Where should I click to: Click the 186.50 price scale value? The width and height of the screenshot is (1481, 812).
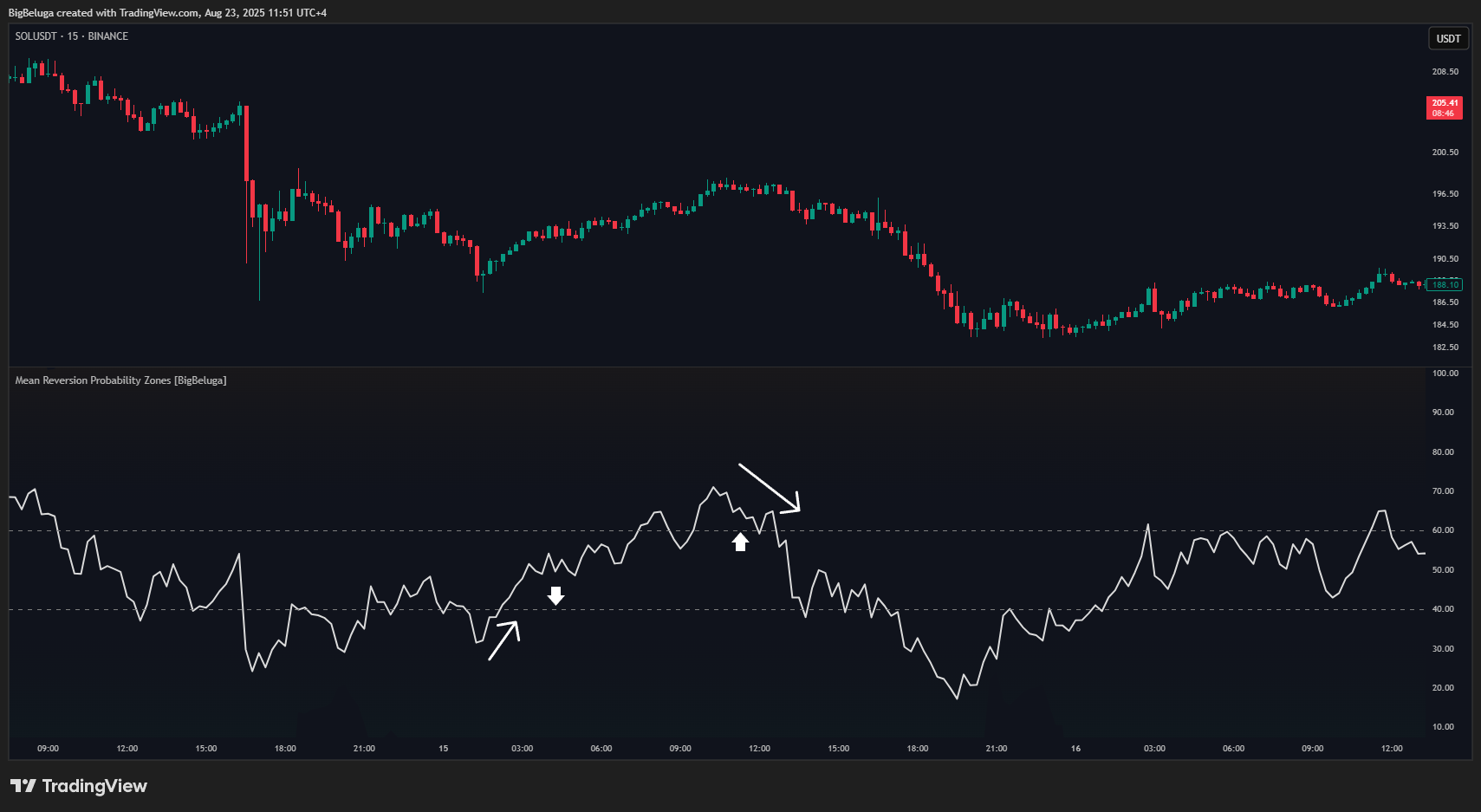[x=1445, y=302]
